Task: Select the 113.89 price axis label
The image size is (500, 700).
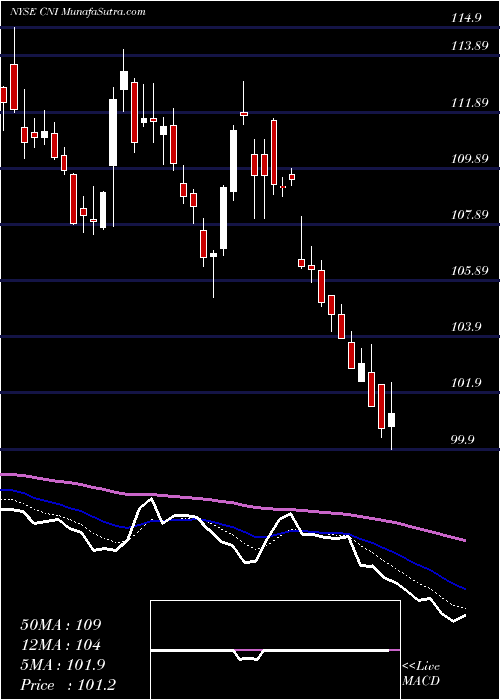Action: pos(469,46)
